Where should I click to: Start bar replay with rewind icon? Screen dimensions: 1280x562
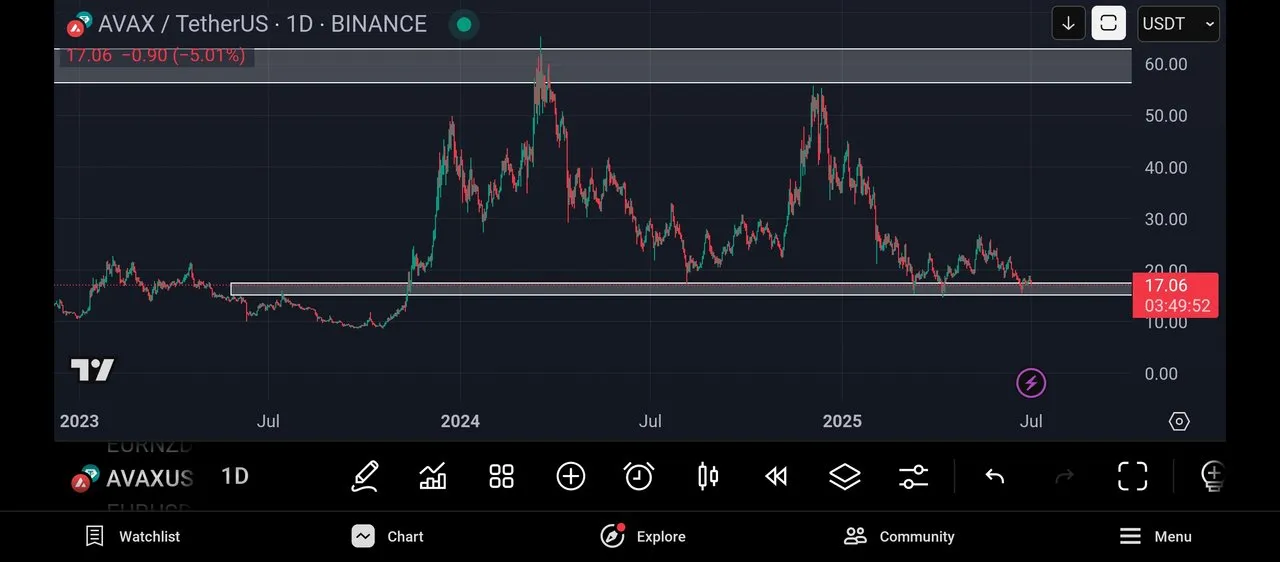coord(776,477)
